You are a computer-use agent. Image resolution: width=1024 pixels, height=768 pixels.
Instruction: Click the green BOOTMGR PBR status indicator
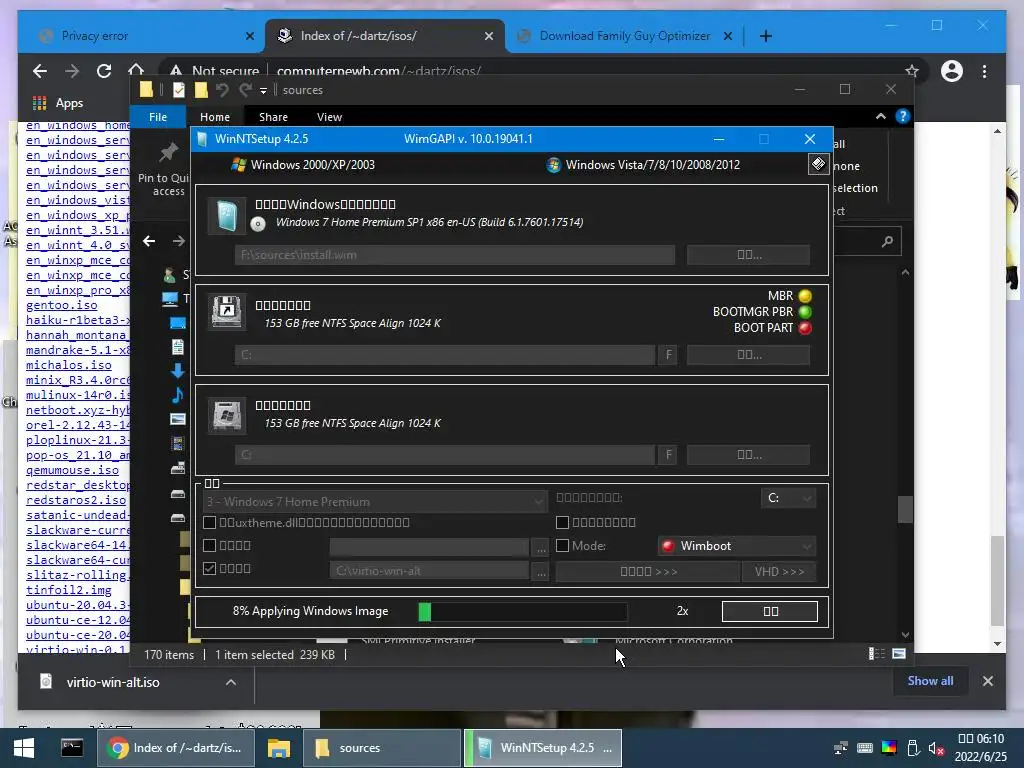[x=805, y=312]
